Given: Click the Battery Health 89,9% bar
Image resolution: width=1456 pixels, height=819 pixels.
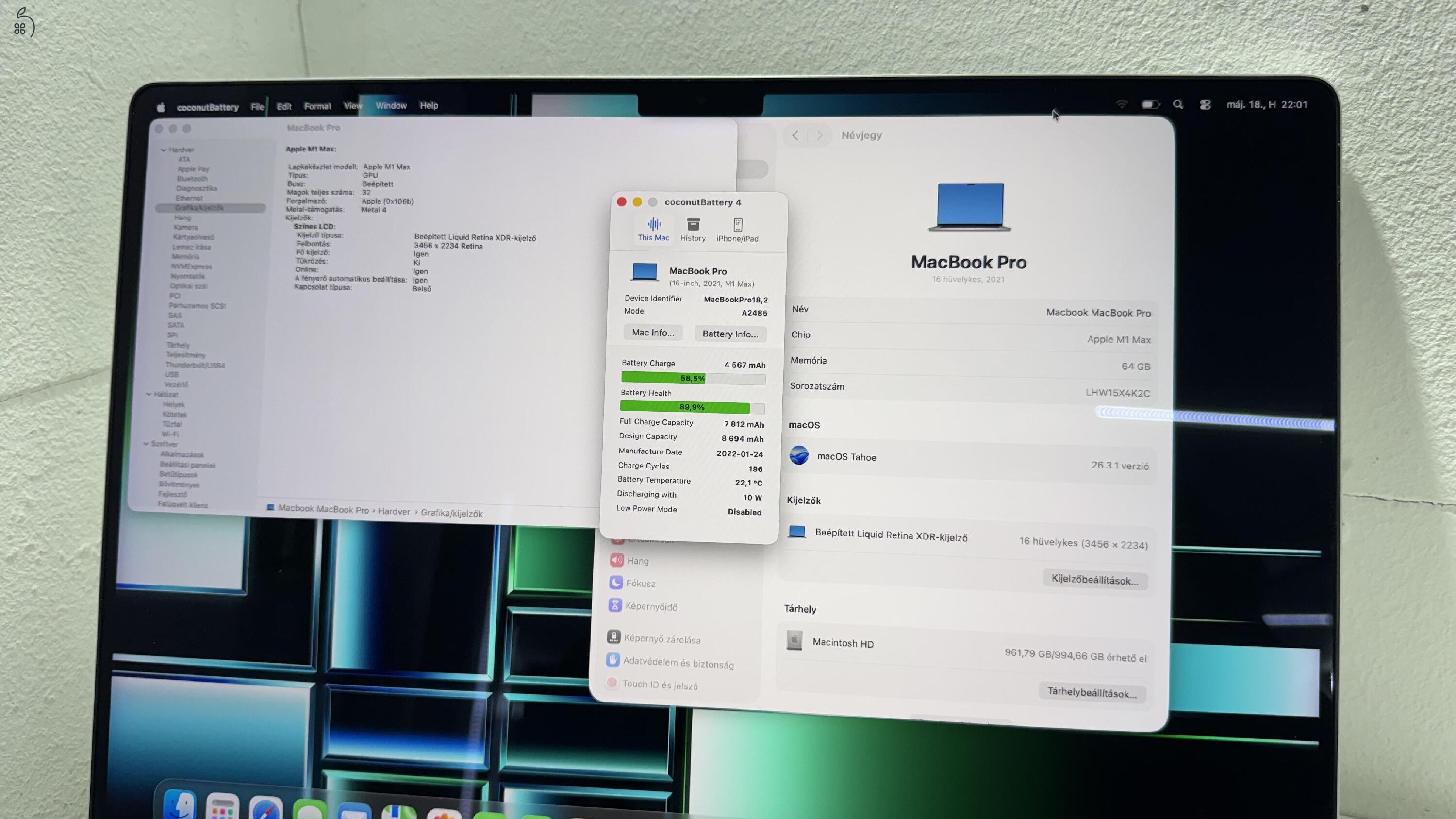Looking at the screenshot, I should point(692,407).
